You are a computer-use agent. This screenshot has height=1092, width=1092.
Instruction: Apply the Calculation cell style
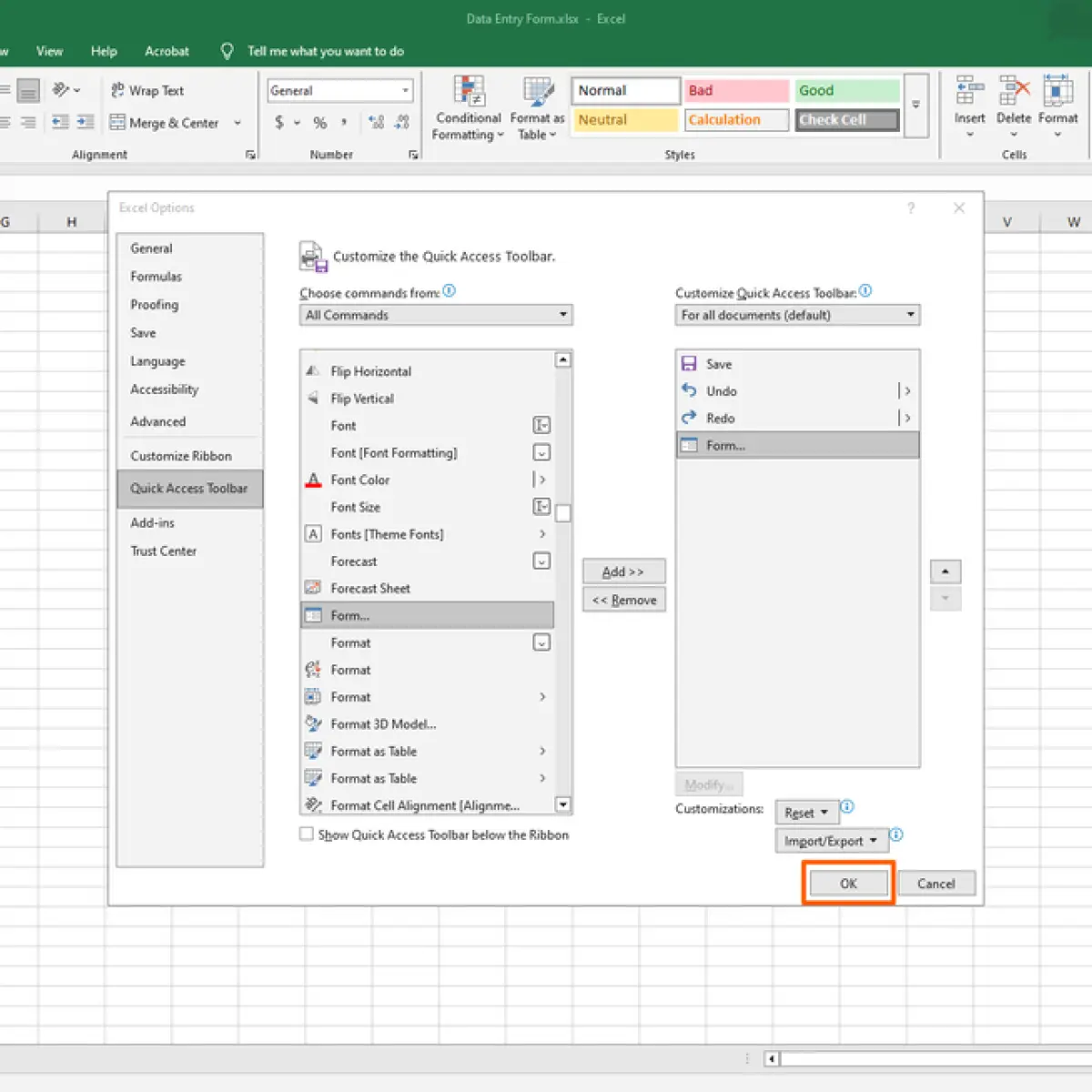736,120
